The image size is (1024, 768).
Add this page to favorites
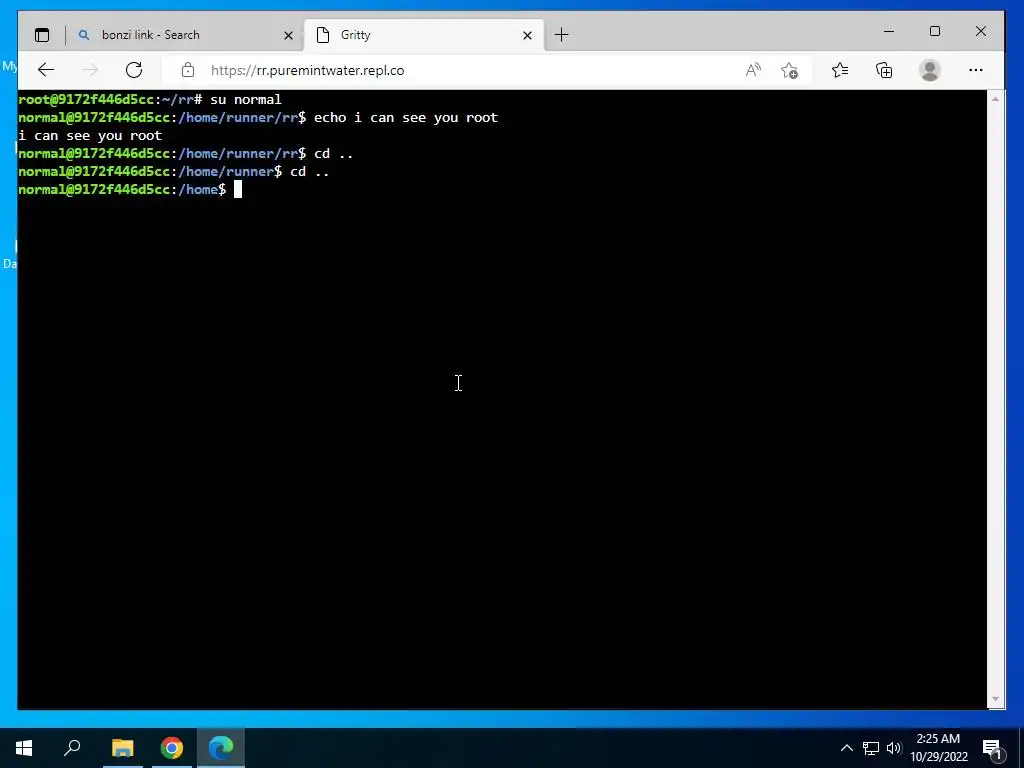point(790,70)
